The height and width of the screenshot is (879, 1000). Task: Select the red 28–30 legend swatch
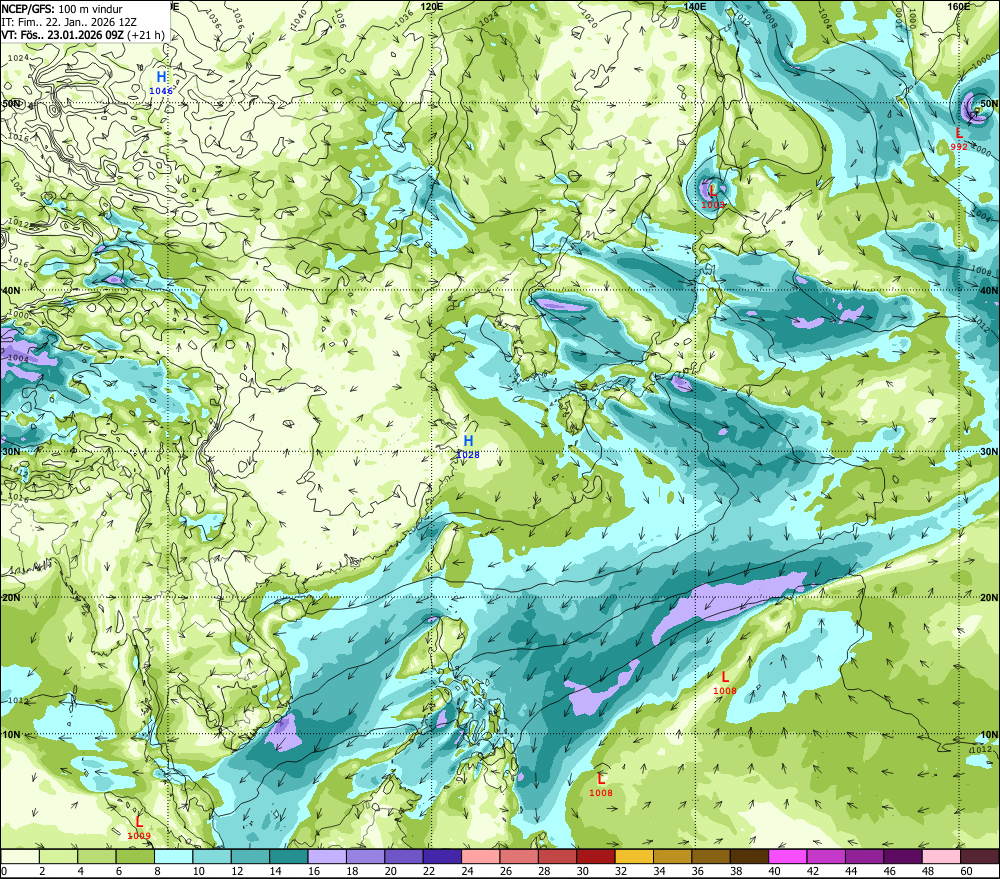[557, 856]
